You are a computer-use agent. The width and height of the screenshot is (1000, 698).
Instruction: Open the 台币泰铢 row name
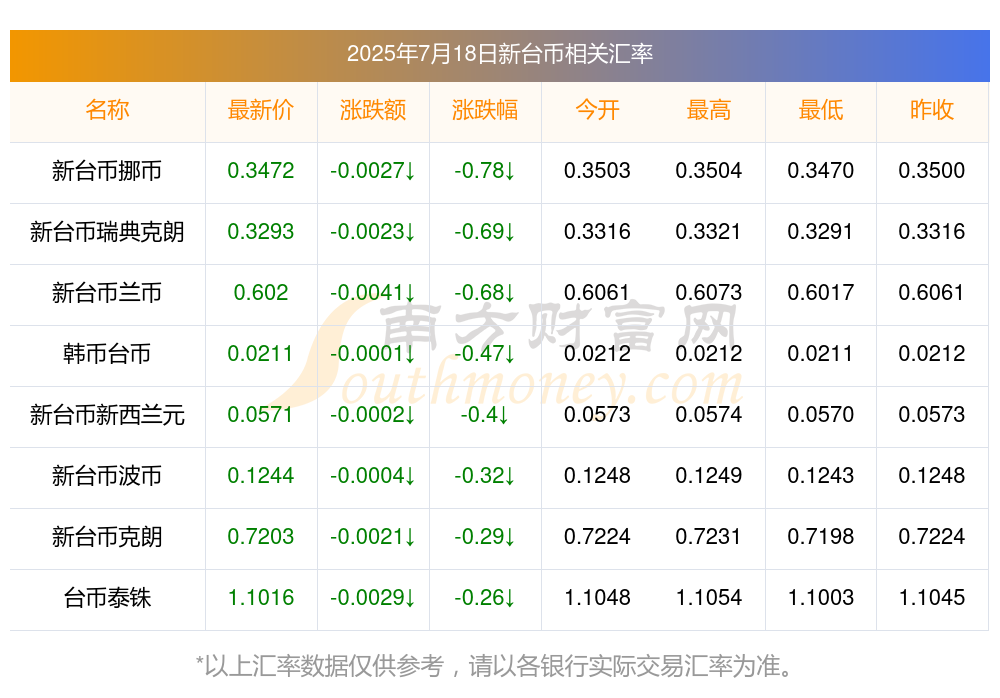click(x=107, y=598)
